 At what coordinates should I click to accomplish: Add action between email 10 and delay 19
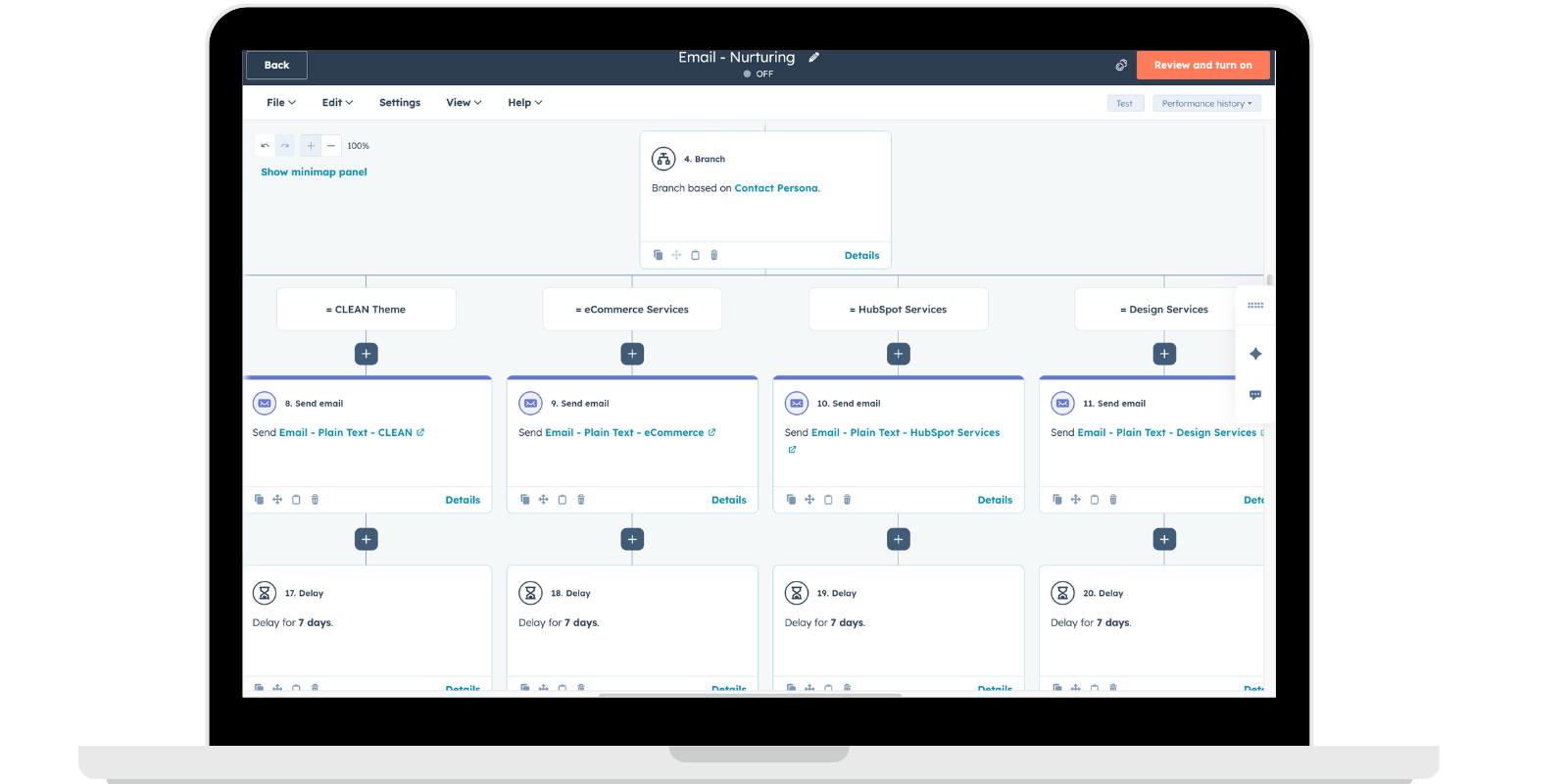point(899,539)
